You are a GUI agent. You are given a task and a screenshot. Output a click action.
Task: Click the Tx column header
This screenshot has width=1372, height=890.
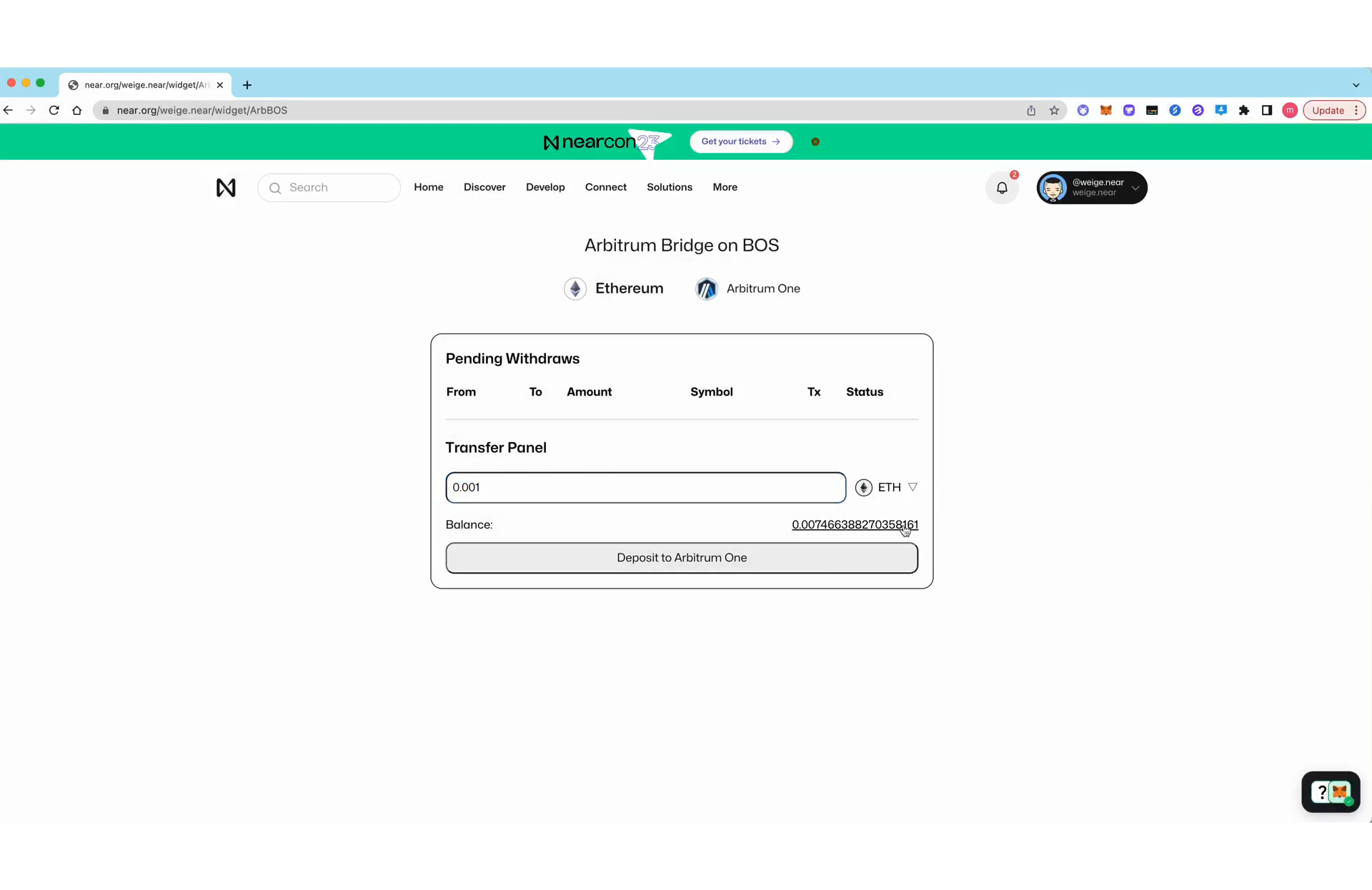click(x=814, y=392)
